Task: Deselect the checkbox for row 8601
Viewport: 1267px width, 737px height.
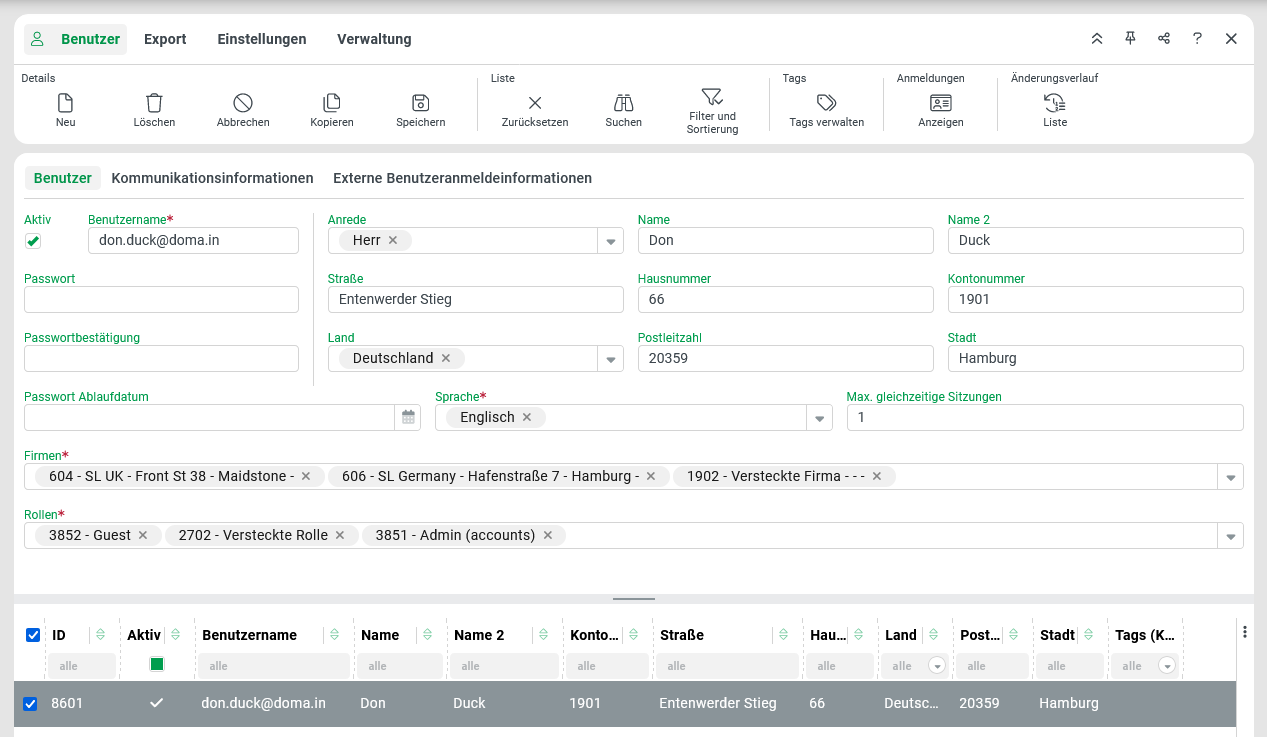Action: pos(30,704)
